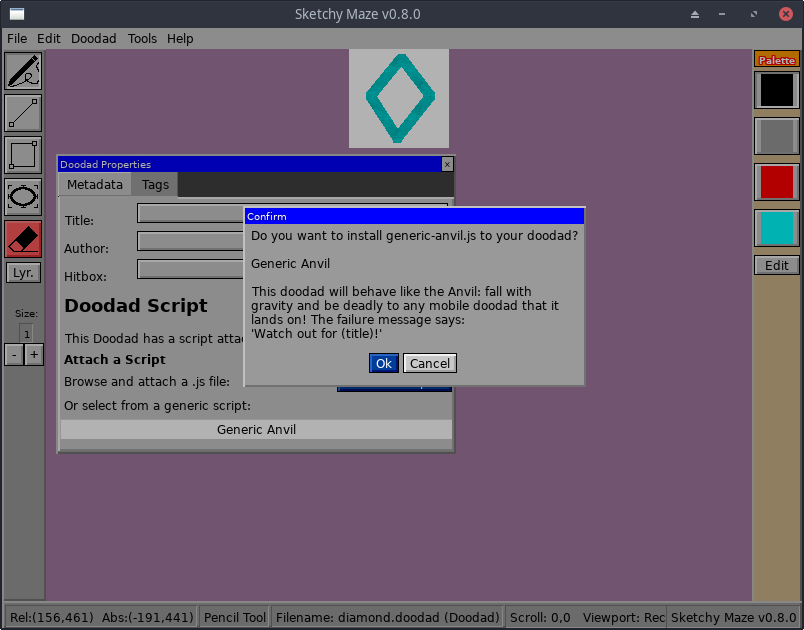Select the Rectangle tool
The width and height of the screenshot is (804, 630).
(22, 155)
